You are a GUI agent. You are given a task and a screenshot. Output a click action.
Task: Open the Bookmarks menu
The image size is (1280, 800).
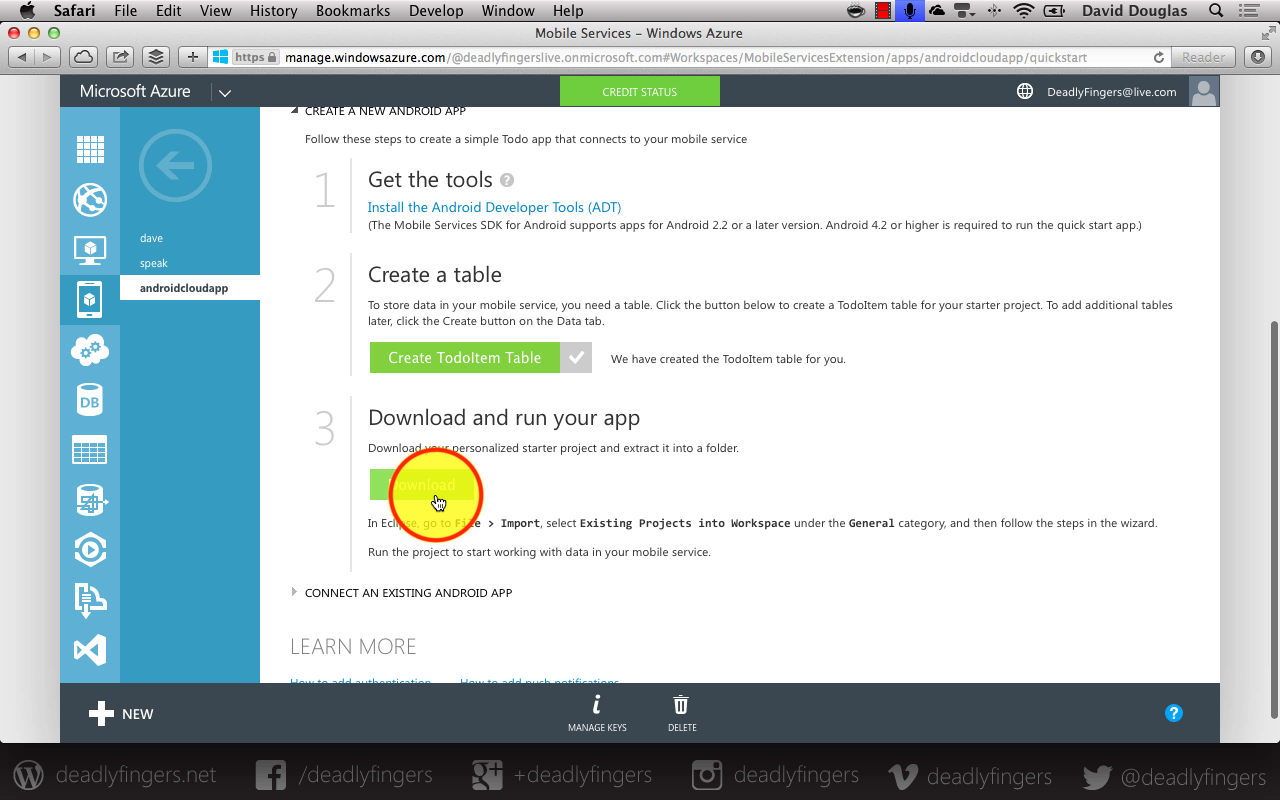point(351,11)
